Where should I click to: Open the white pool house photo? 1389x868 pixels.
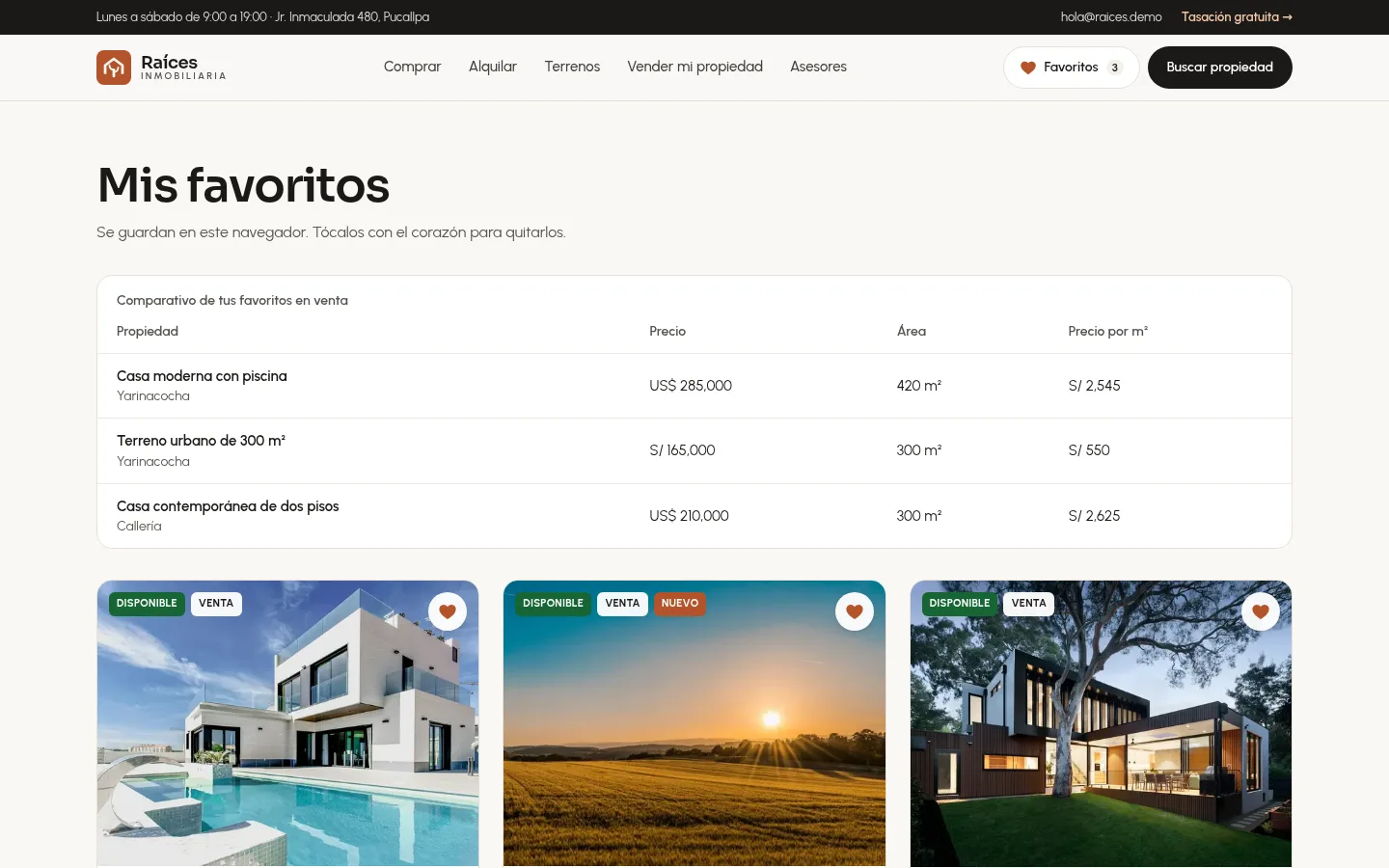(288, 723)
